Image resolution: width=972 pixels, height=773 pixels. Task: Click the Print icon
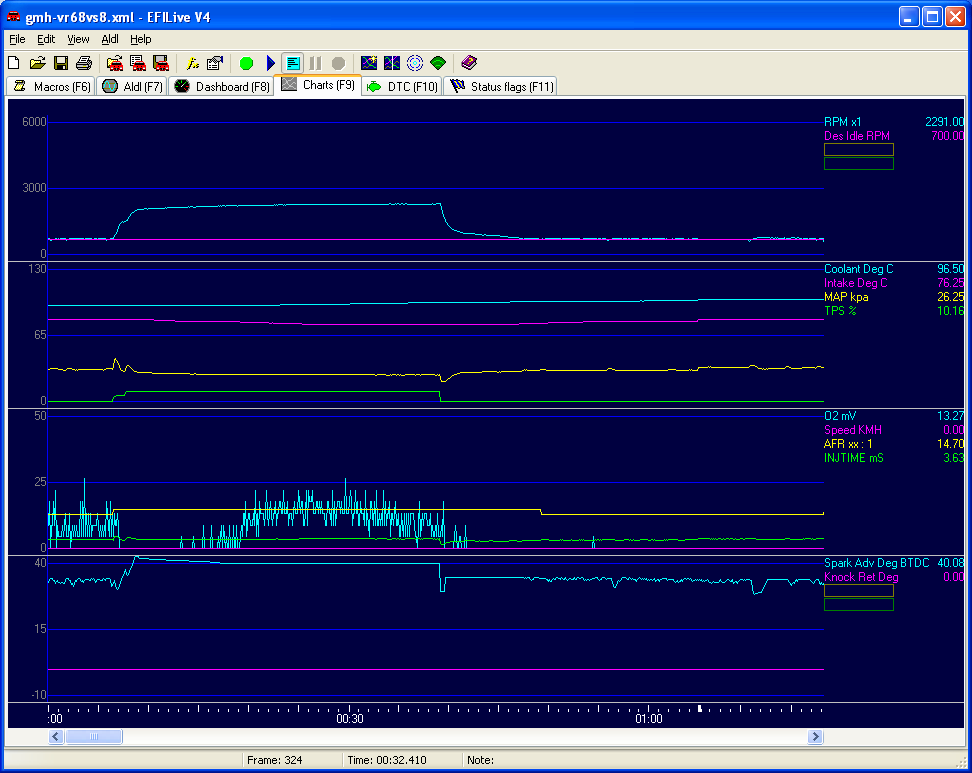click(84, 63)
